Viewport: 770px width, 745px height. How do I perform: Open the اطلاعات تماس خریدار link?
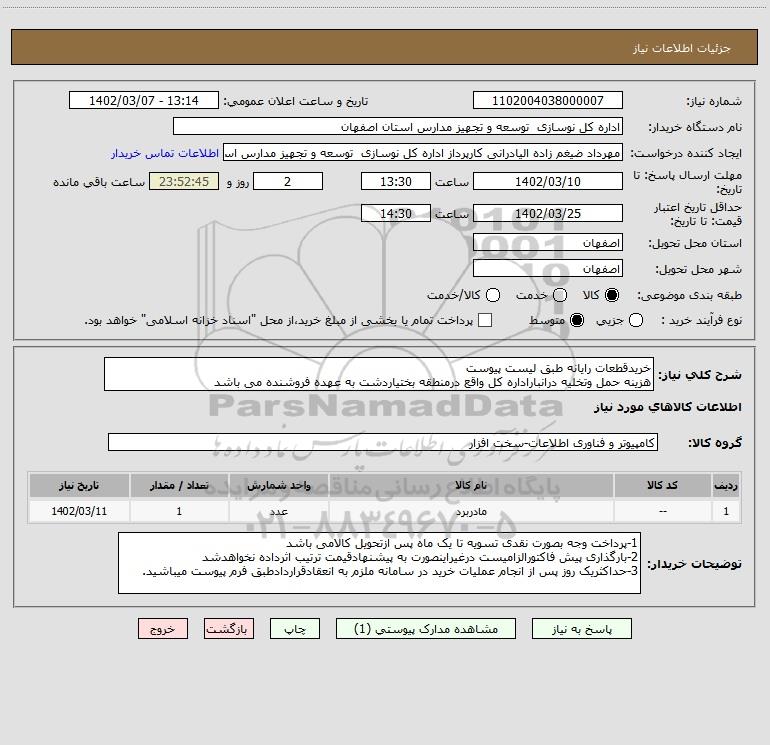coord(165,153)
